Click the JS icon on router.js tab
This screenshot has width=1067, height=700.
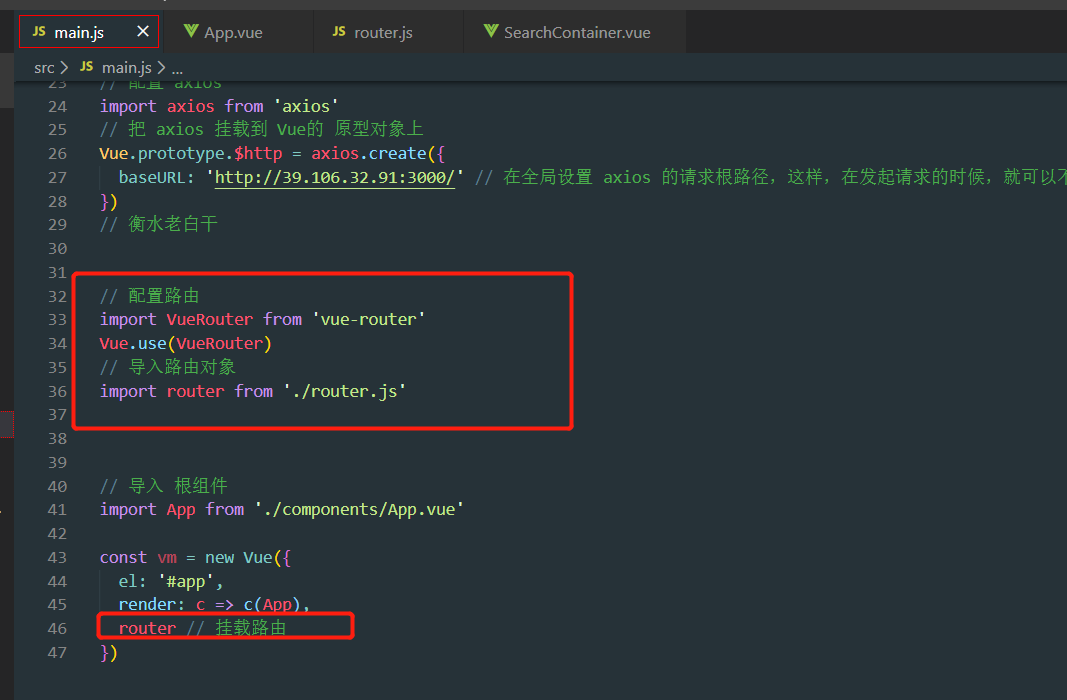(x=339, y=31)
